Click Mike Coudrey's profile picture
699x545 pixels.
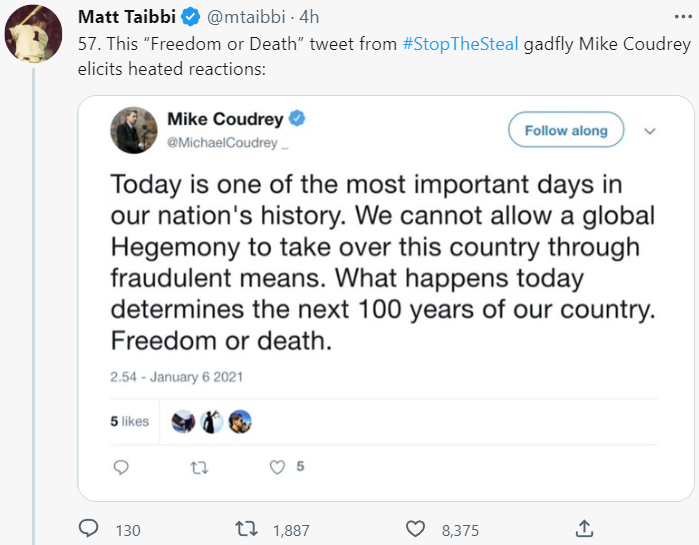pyautogui.click(x=133, y=130)
